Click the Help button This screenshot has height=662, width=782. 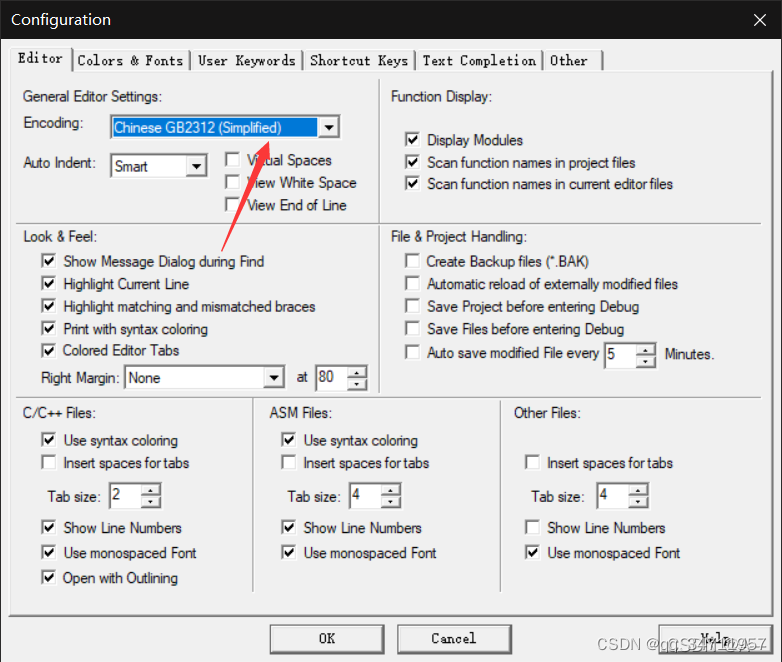pos(715,639)
